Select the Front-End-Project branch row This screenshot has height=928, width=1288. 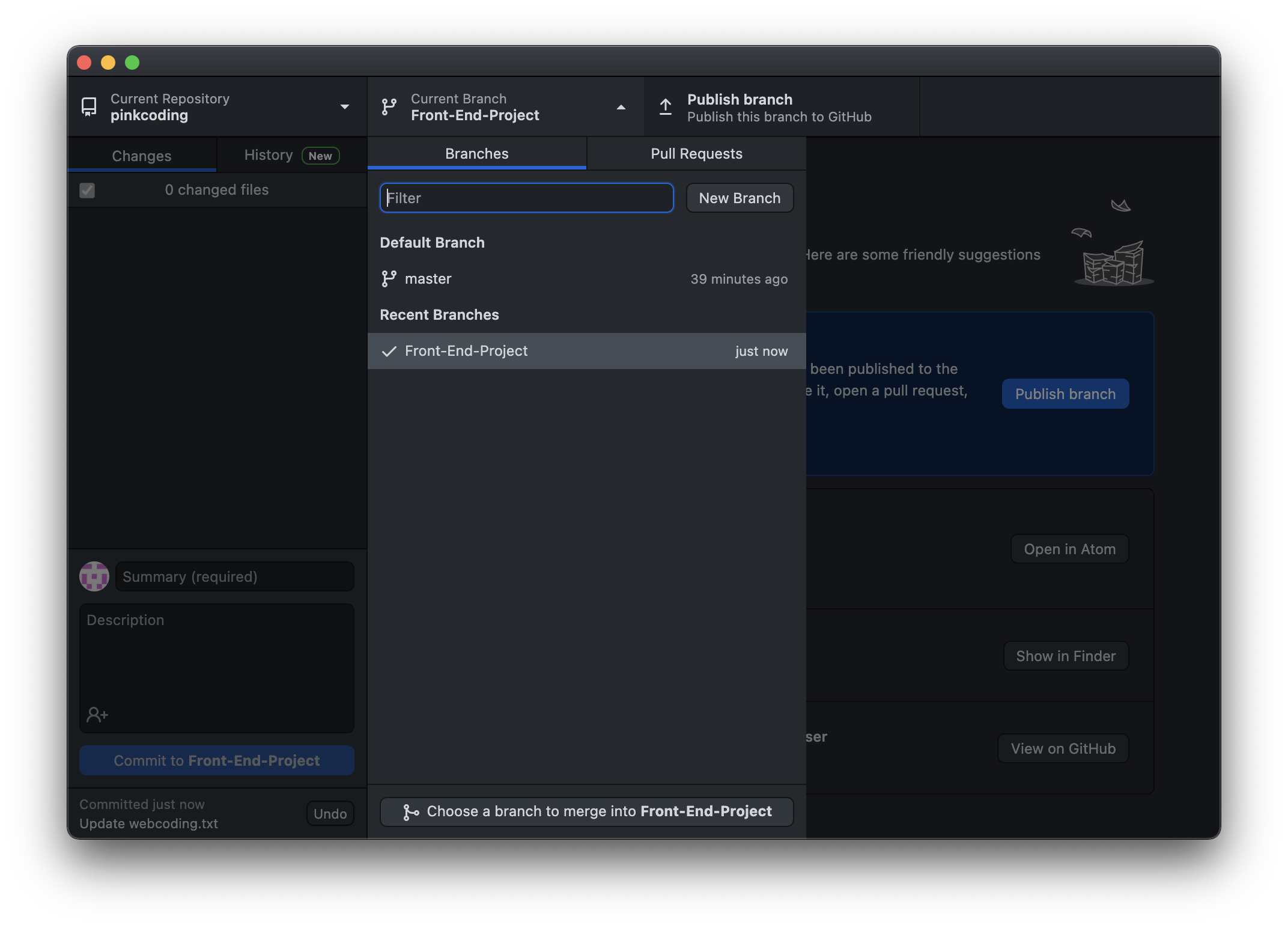586,351
